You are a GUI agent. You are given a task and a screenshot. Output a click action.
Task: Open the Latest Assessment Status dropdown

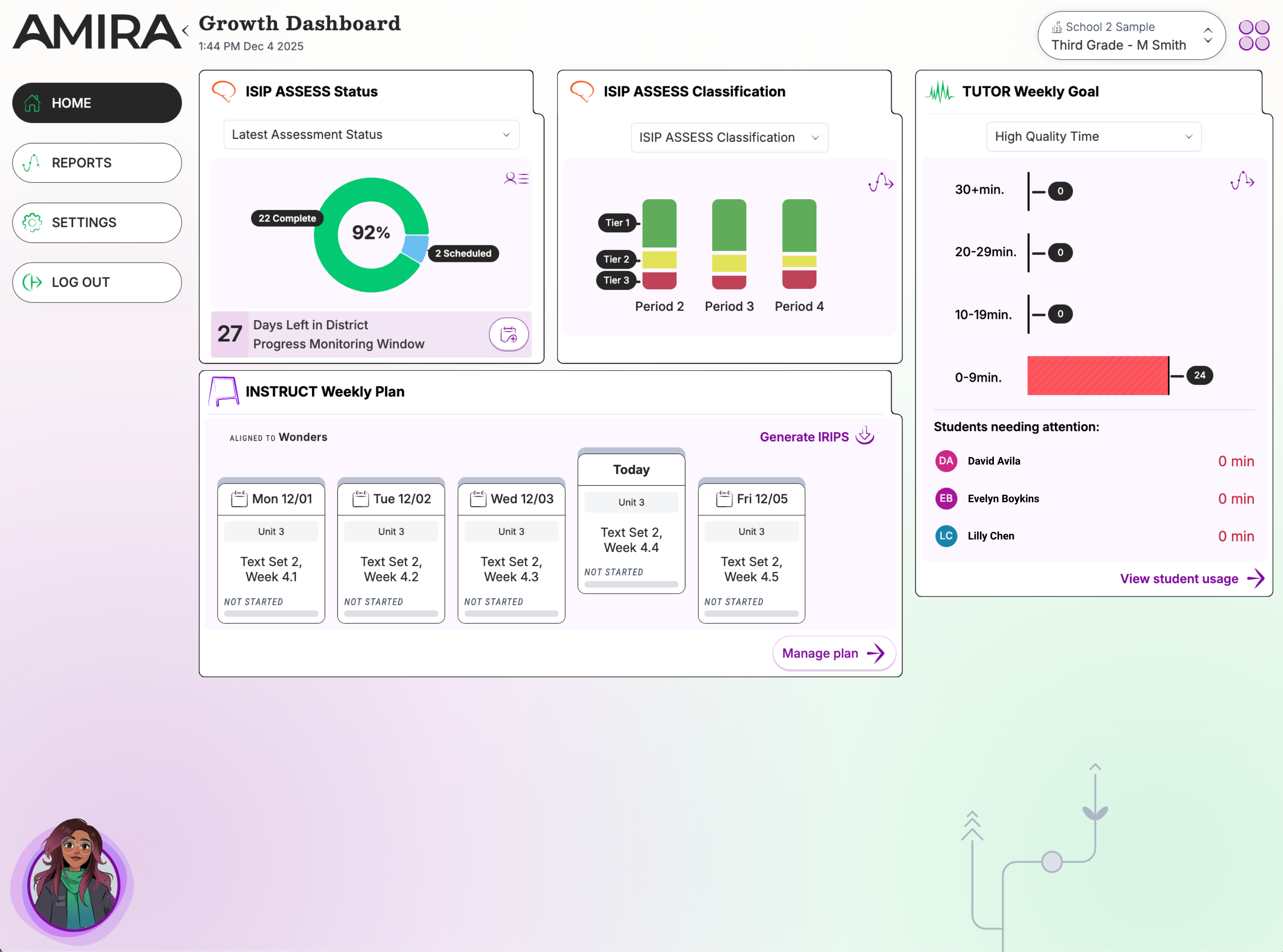coord(371,135)
